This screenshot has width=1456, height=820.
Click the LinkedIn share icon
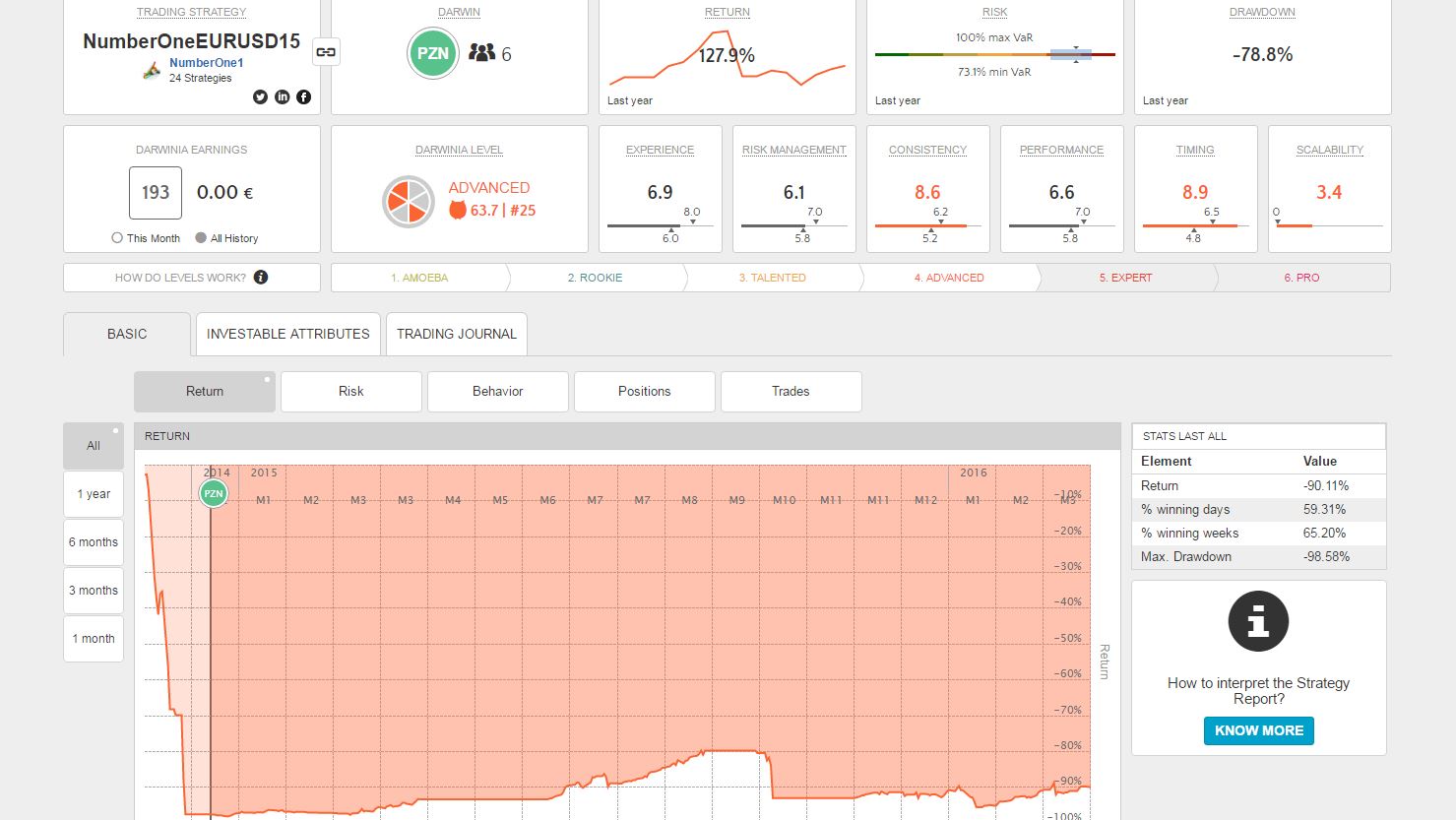pos(282,96)
